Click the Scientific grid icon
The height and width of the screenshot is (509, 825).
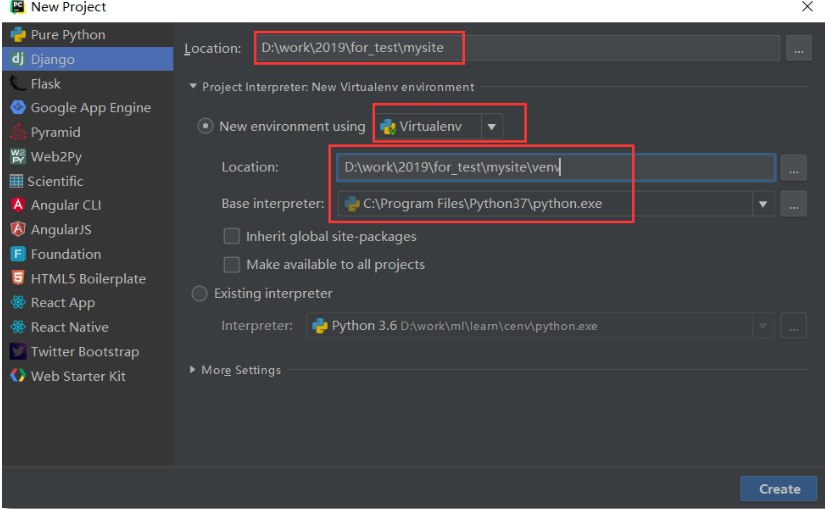pyautogui.click(x=16, y=181)
